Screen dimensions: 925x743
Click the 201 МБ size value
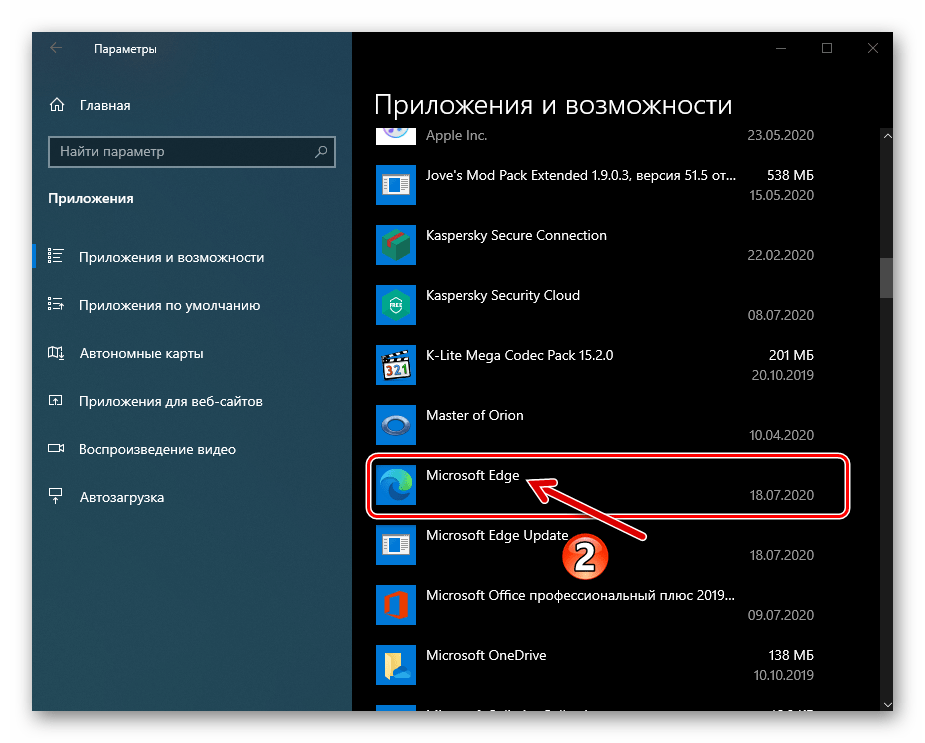[791, 355]
